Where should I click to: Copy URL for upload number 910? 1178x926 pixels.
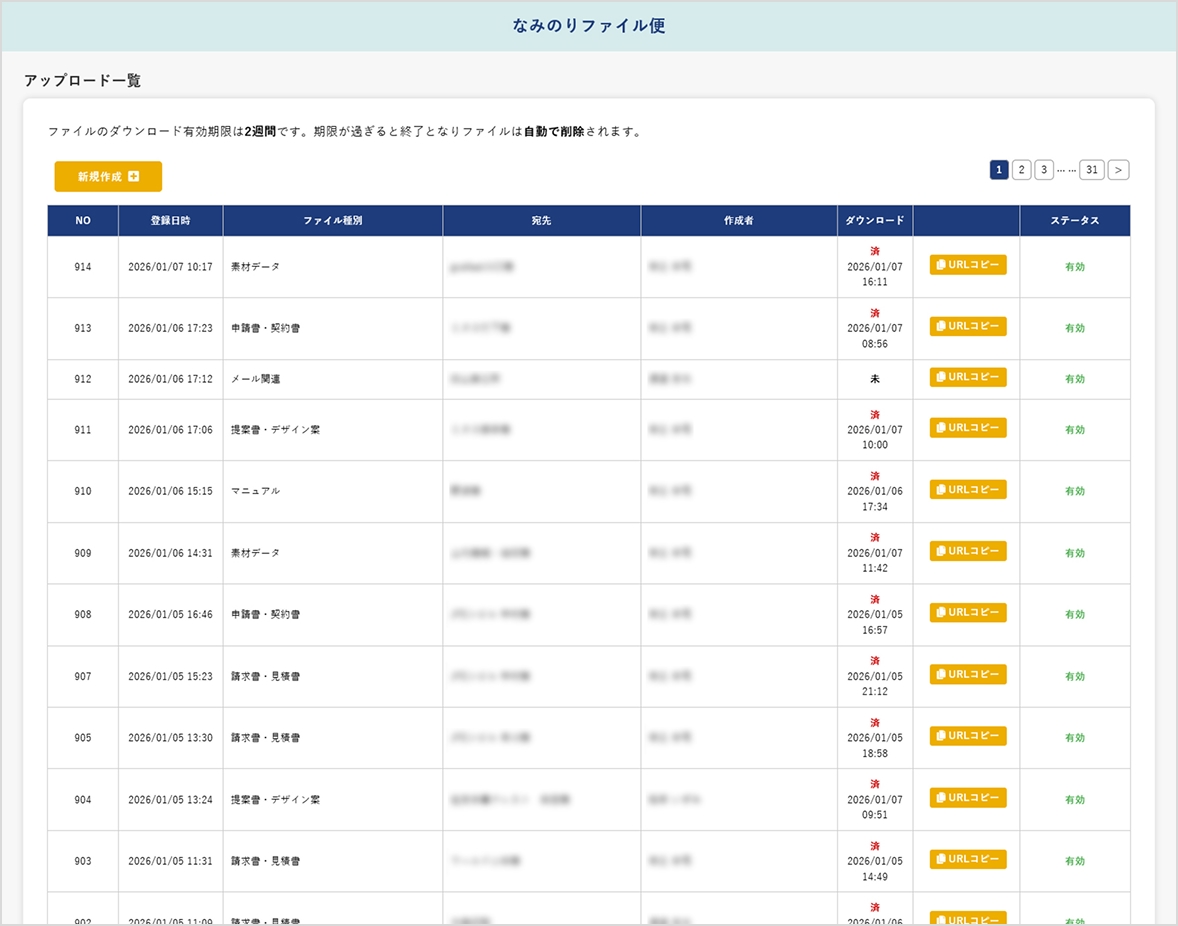pyautogui.click(x=968, y=489)
